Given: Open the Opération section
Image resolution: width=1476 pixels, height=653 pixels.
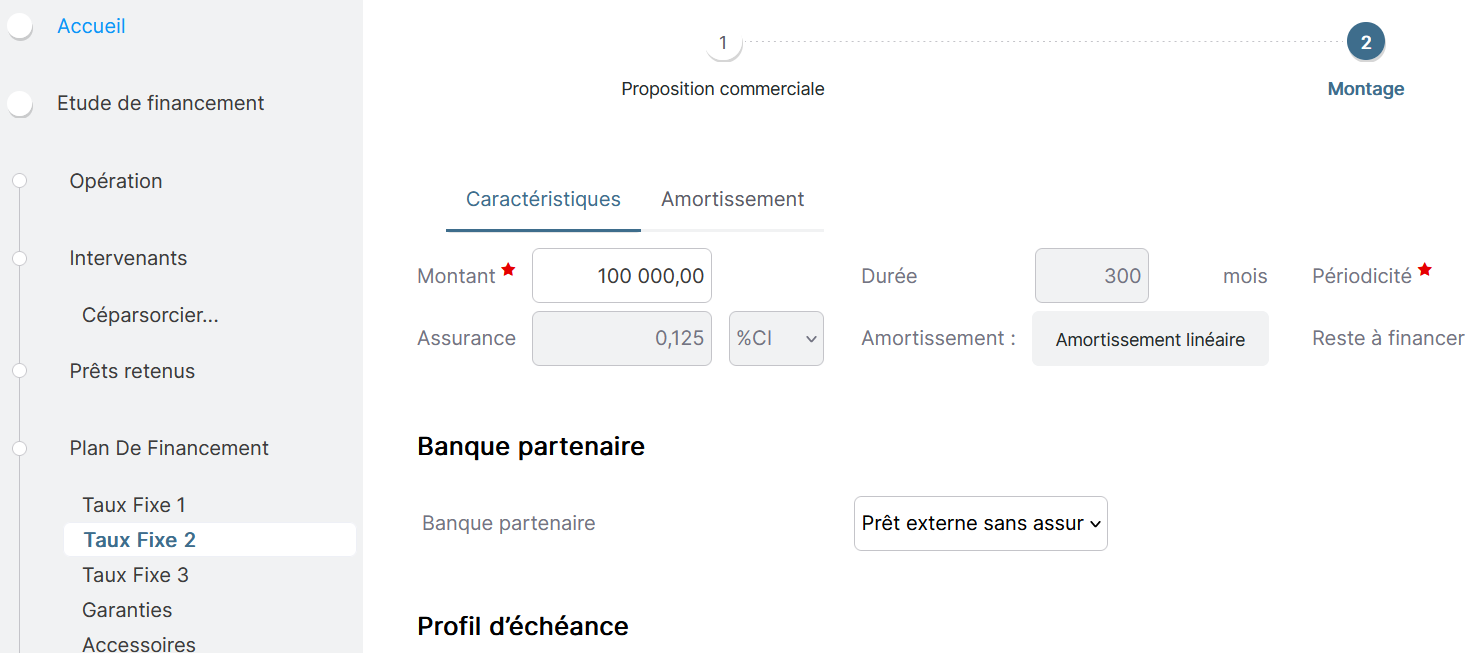Looking at the screenshot, I should coord(116,181).
